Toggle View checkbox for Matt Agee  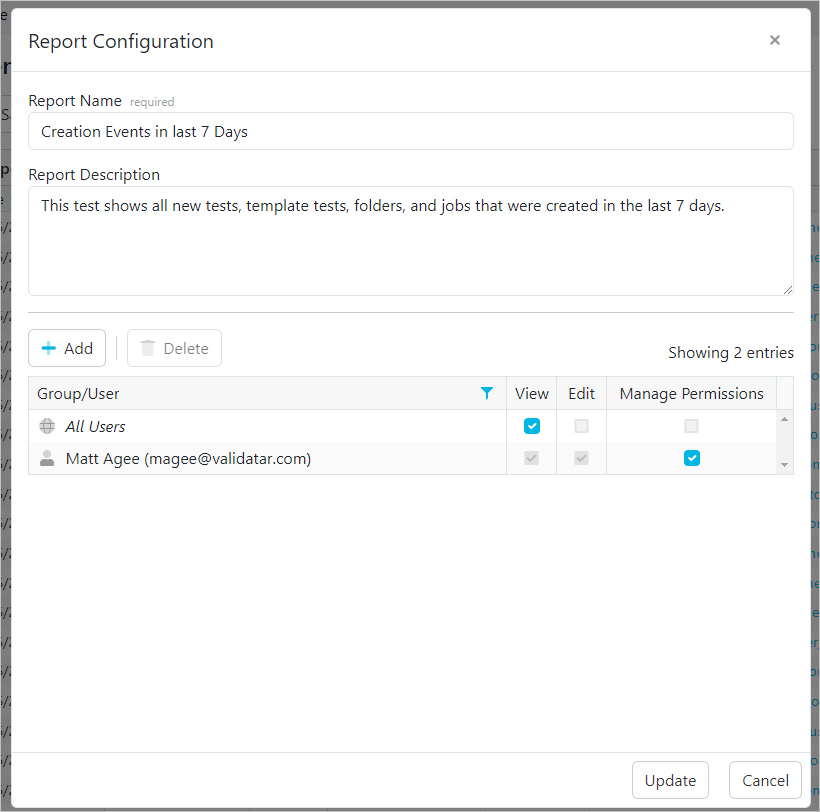click(531, 459)
